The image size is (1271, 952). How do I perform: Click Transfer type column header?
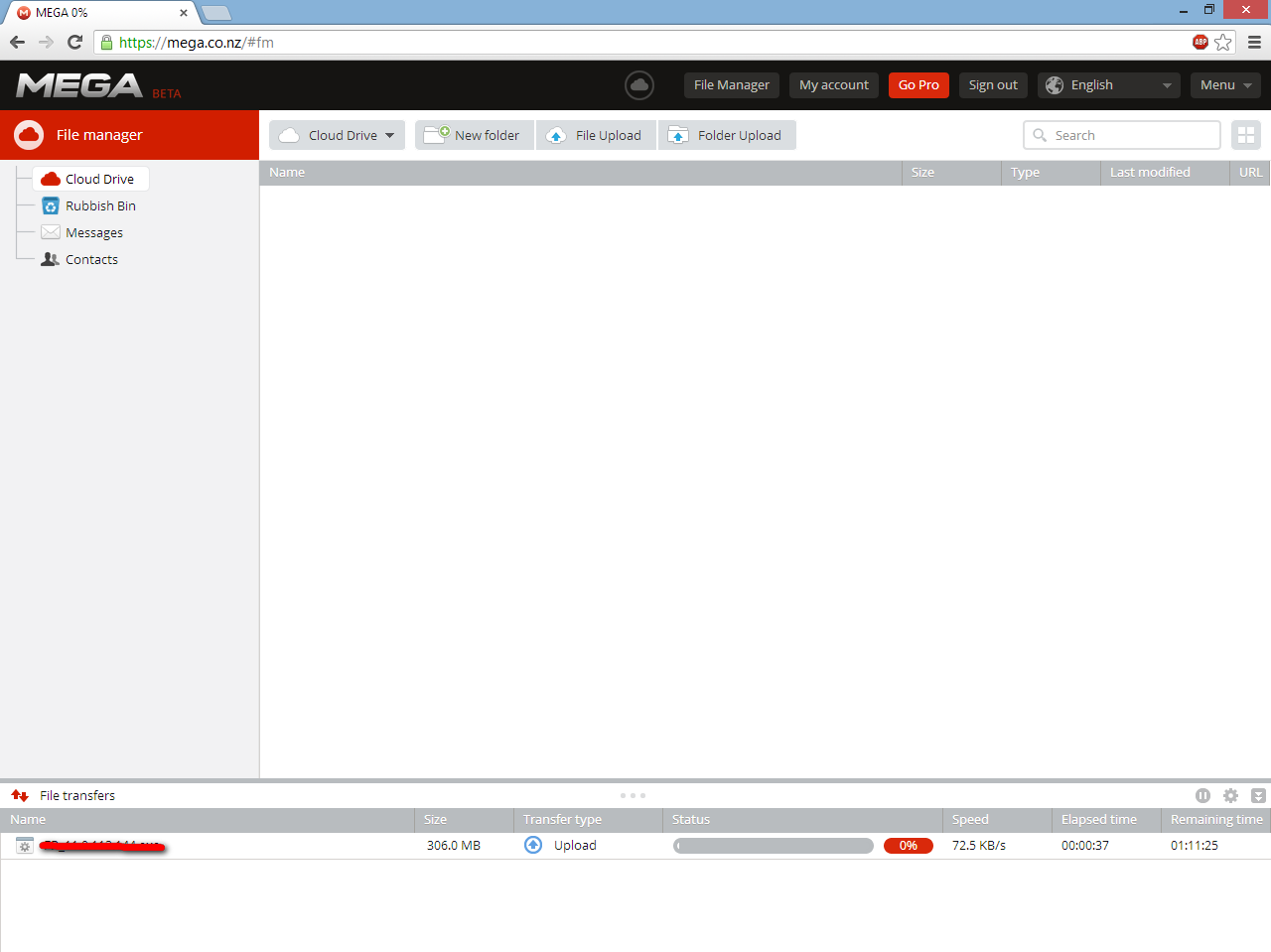pyautogui.click(x=588, y=820)
